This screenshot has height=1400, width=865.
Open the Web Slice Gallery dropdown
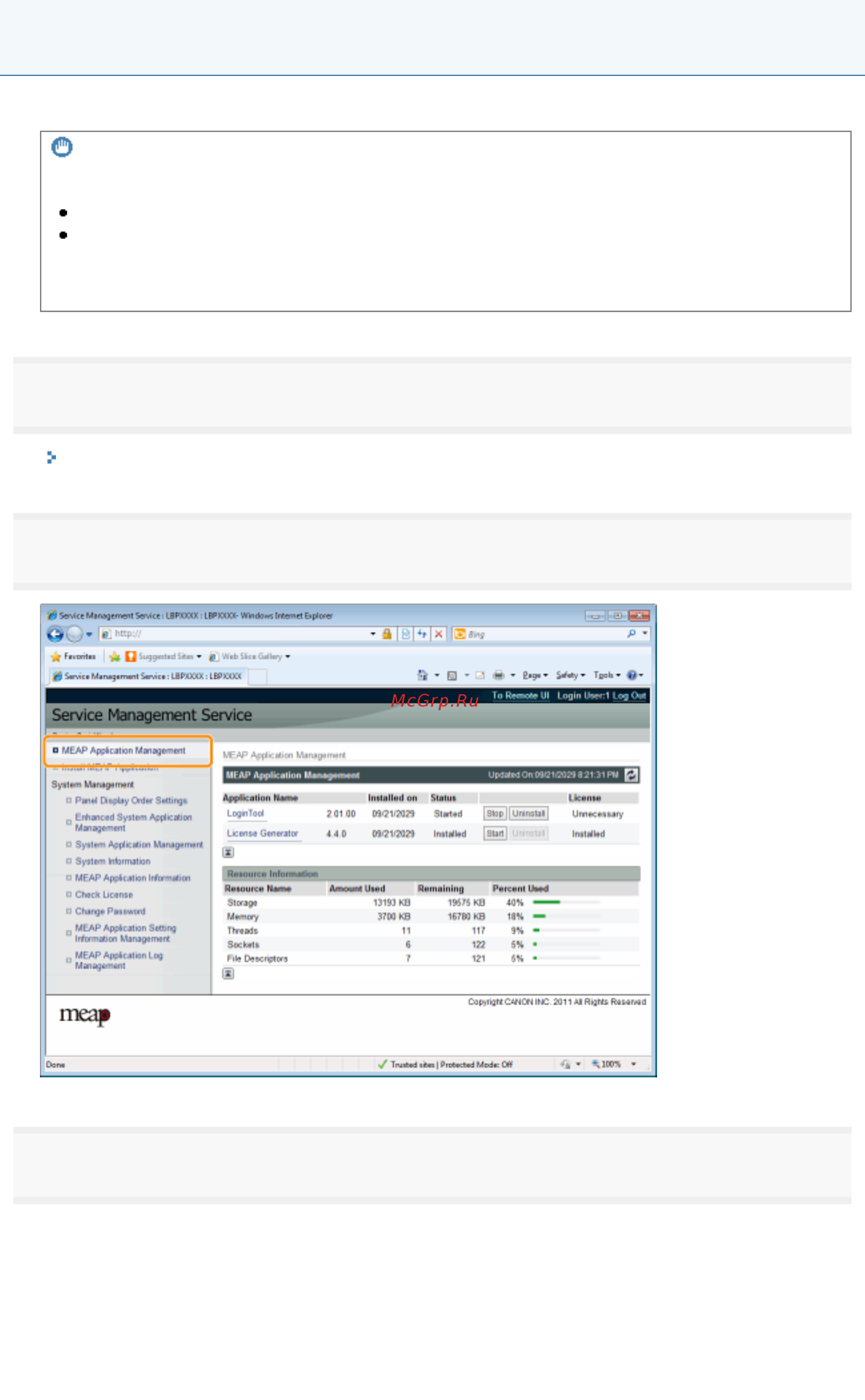pos(249,656)
